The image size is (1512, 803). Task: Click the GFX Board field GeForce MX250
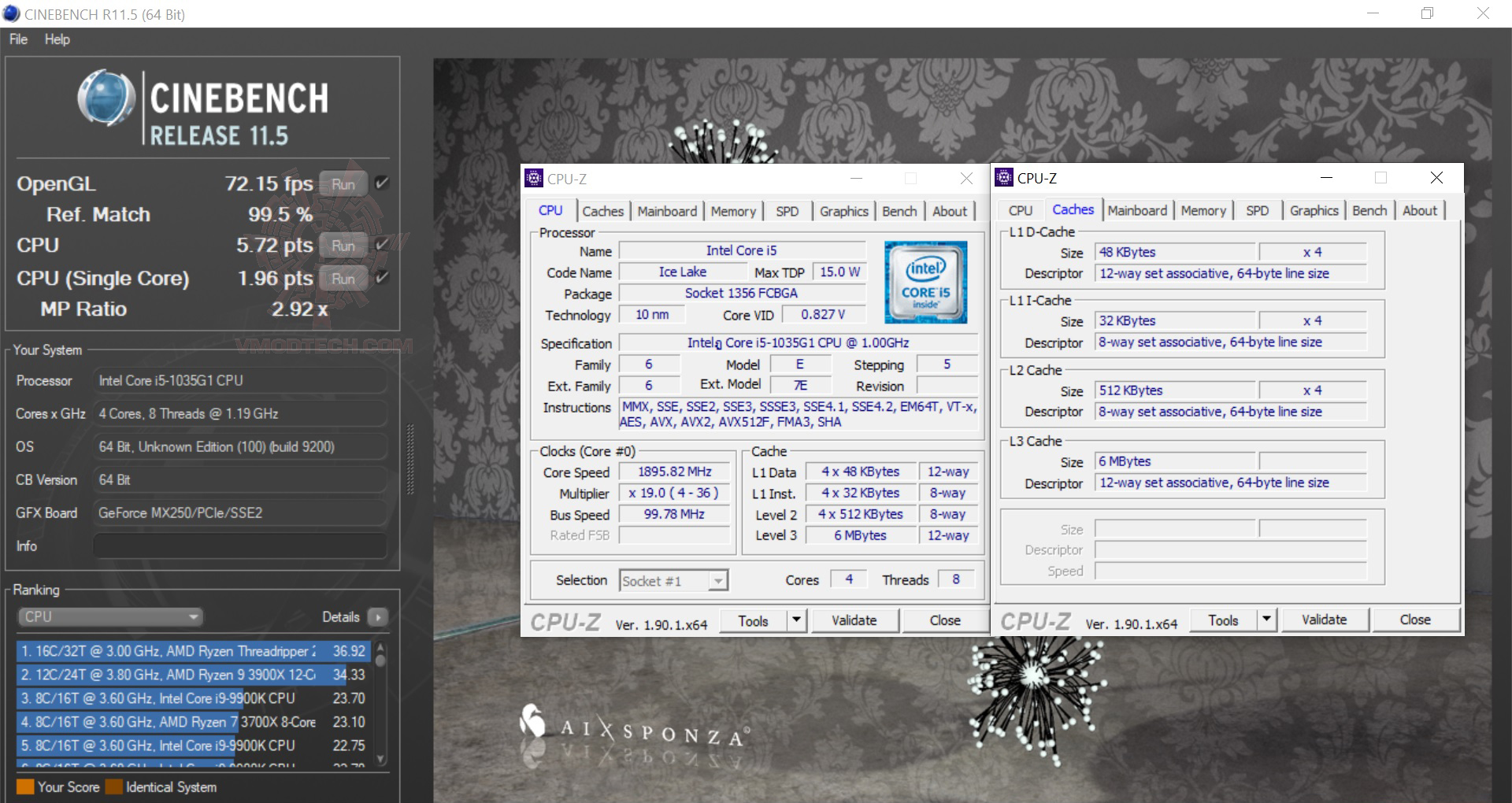pyautogui.click(x=240, y=513)
